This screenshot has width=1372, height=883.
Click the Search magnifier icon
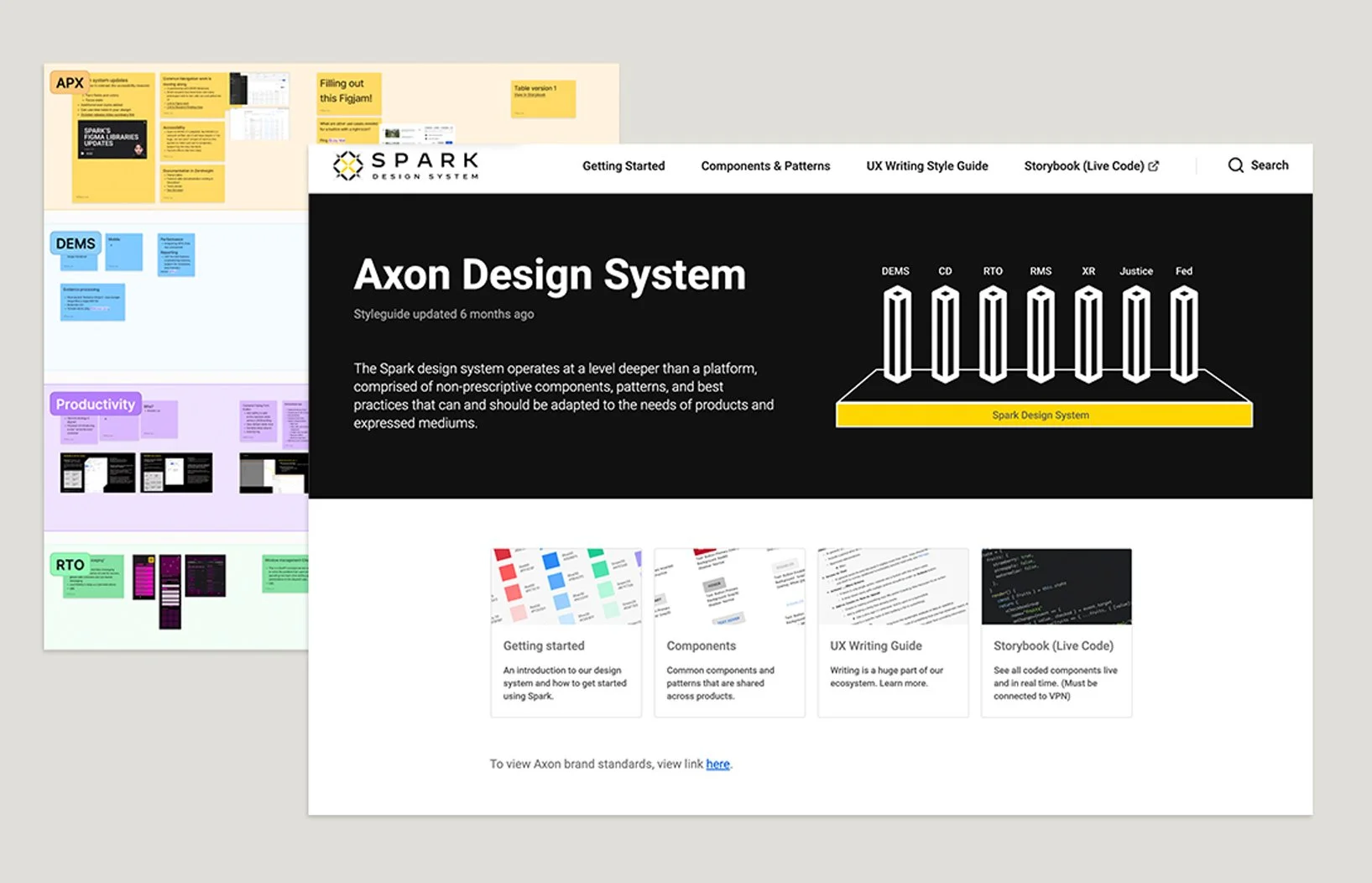click(1235, 165)
